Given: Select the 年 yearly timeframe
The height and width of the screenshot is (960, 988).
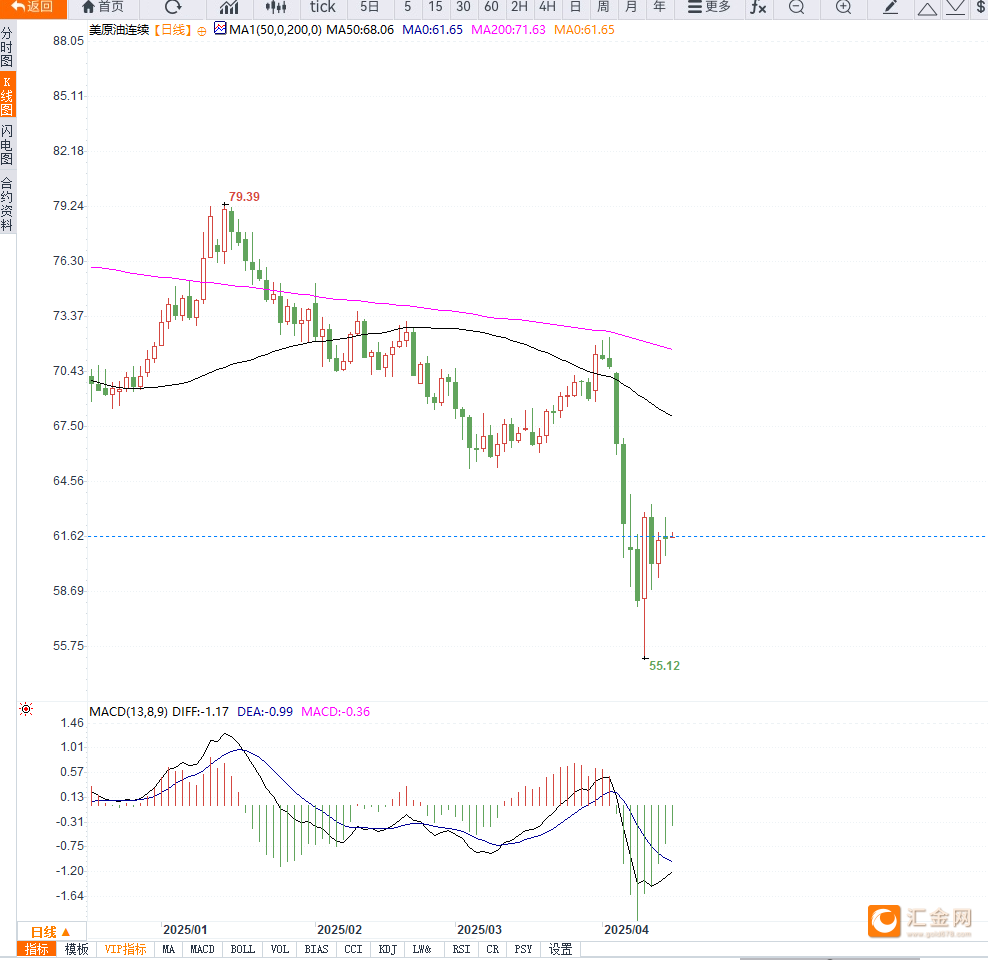Looking at the screenshot, I should [x=659, y=7].
